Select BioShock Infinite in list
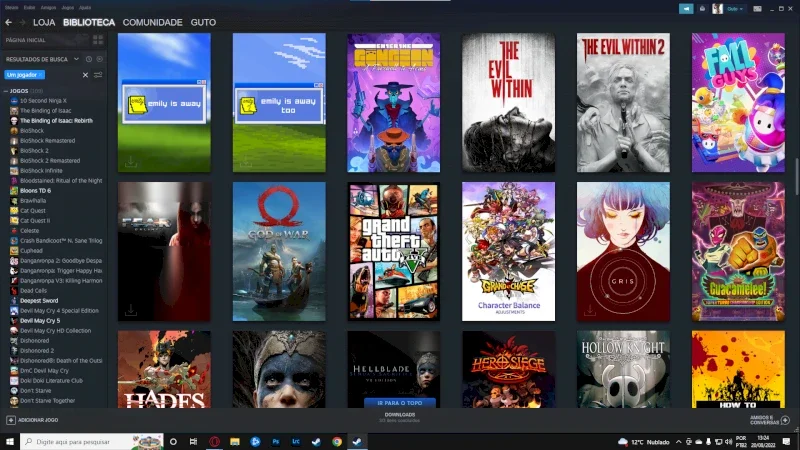The height and width of the screenshot is (450, 800). tap(41, 170)
